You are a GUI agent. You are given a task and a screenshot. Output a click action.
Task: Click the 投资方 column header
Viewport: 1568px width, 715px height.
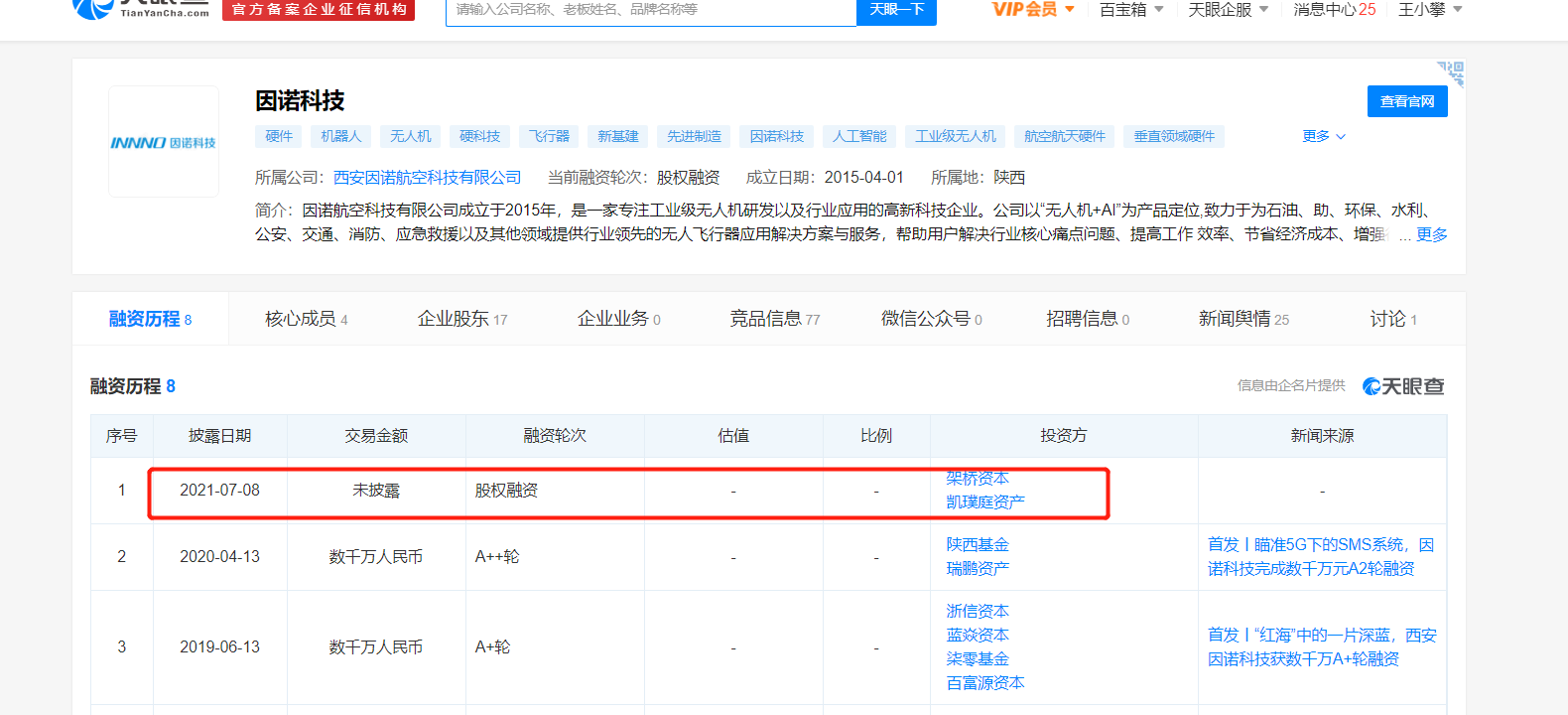tap(1064, 435)
